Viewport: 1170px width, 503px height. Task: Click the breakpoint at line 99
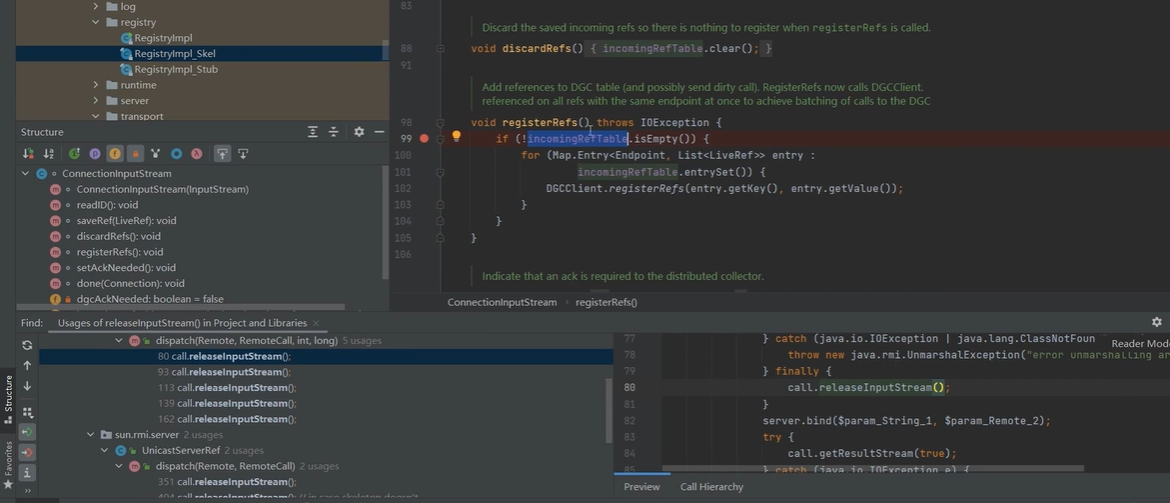424,138
